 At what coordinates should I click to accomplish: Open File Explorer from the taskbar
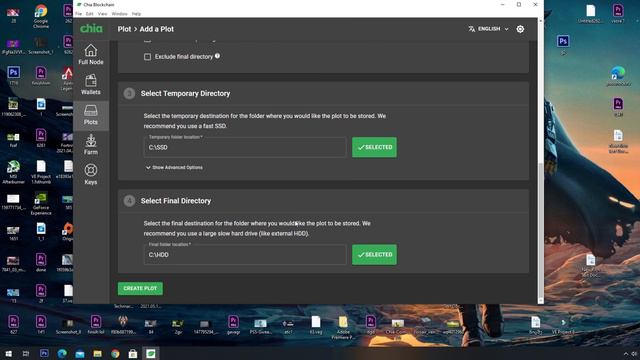pos(98,353)
